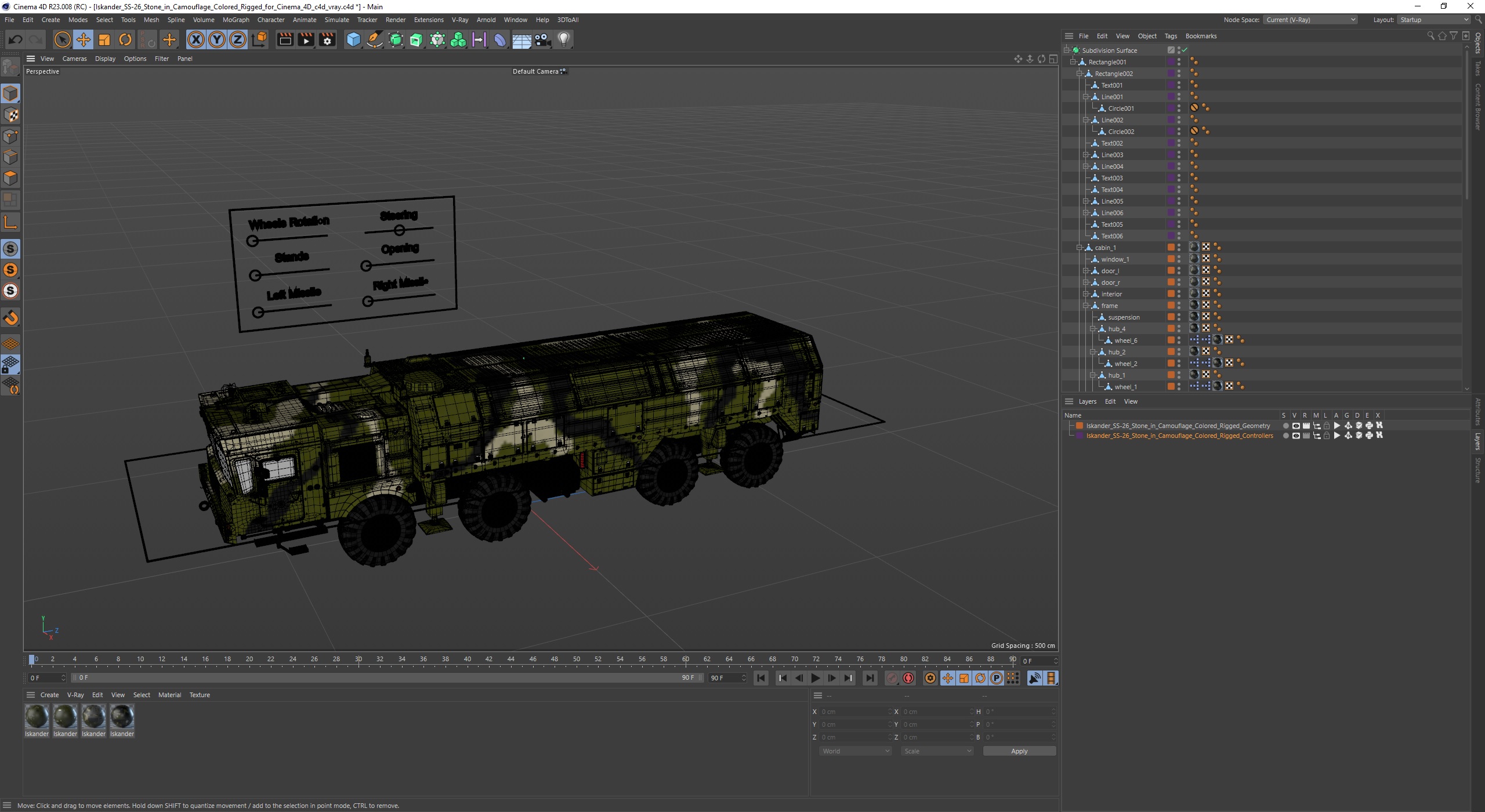Click orange color swatch of Geometry layer
1485x812 pixels.
[1080, 426]
